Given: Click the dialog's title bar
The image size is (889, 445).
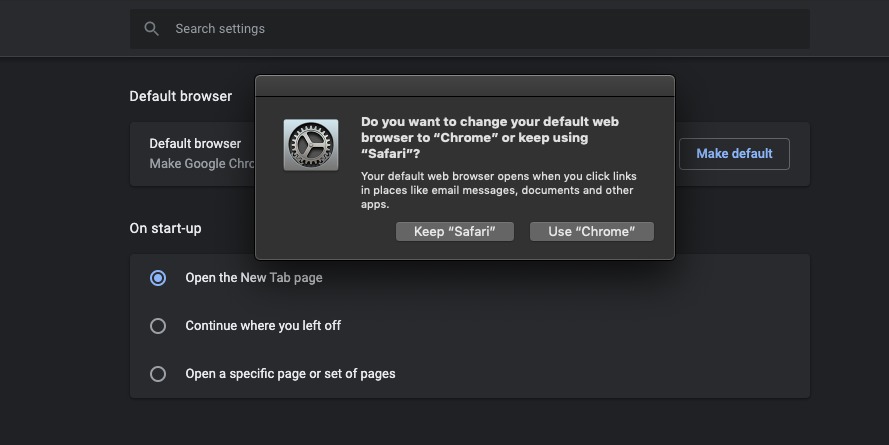Looking at the screenshot, I should point(465,86).
